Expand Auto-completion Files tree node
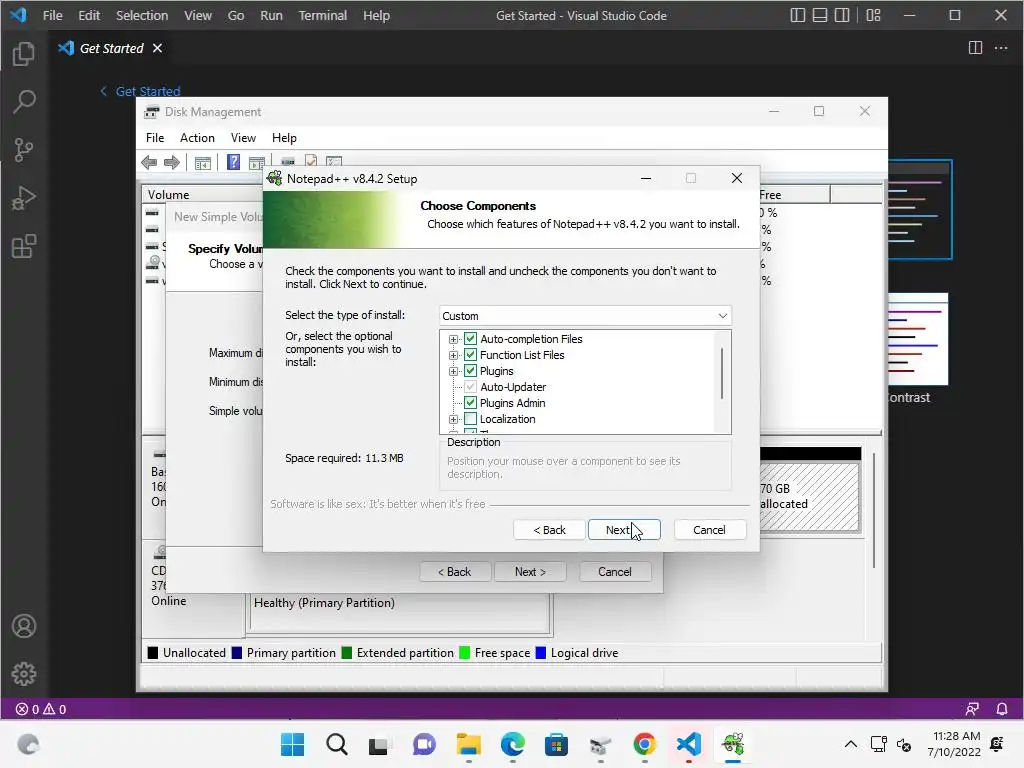Image resolution: width=1024 pixels, height=768 pixels. pyautogui.click(x=453, y=339)
